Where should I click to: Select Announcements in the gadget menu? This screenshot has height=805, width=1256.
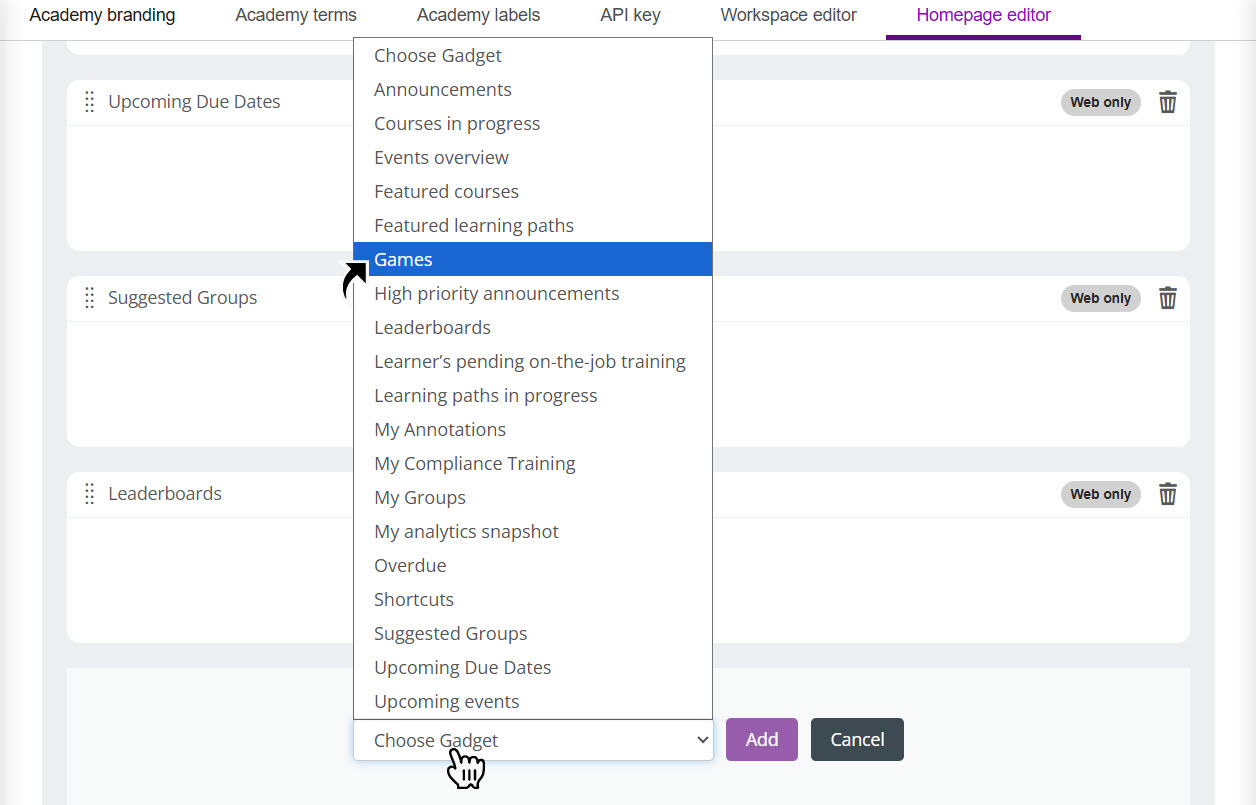tap(442, 89)
